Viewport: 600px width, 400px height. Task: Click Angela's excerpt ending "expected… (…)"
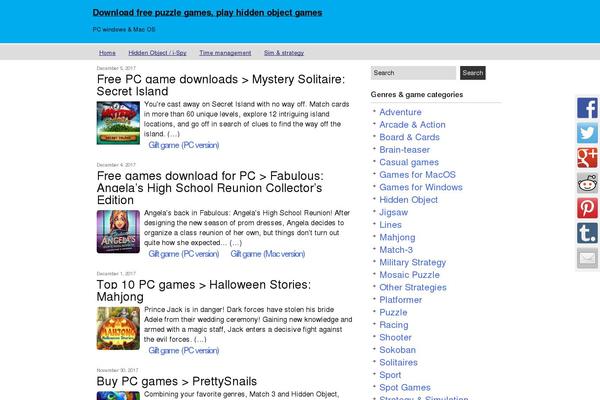click(x=247, y=228)
